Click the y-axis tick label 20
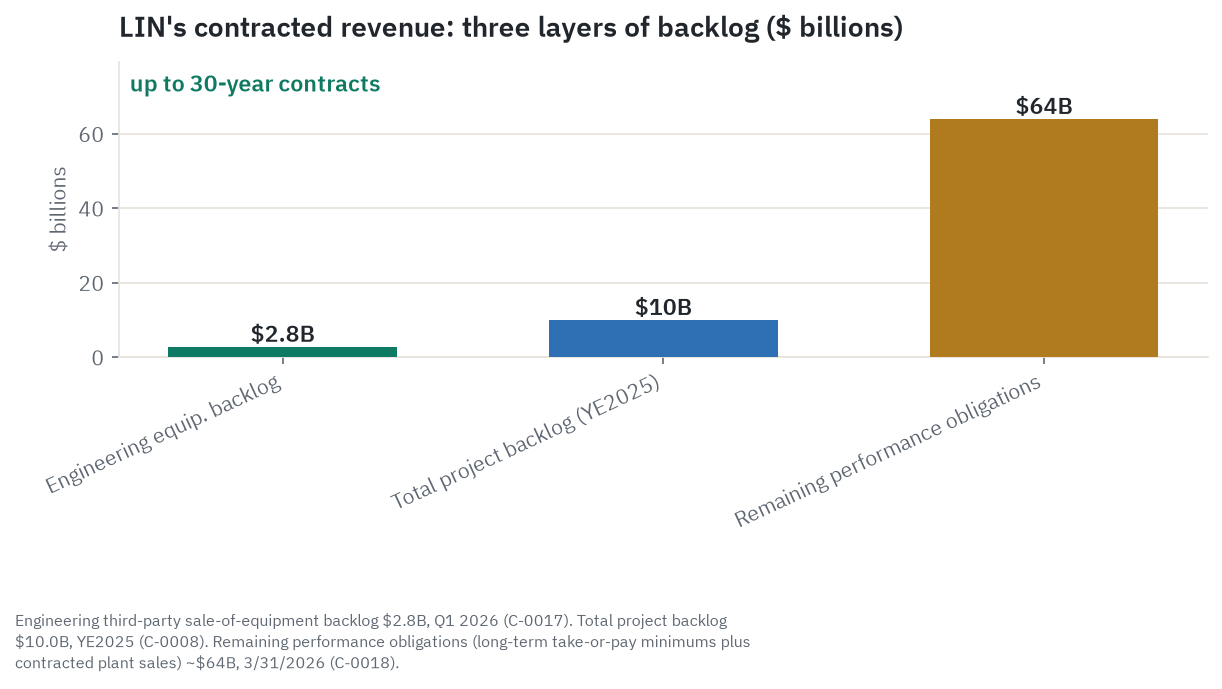The height and width of the screenshot is (689, 1222). pyautogui.click(x=92, y=283)
